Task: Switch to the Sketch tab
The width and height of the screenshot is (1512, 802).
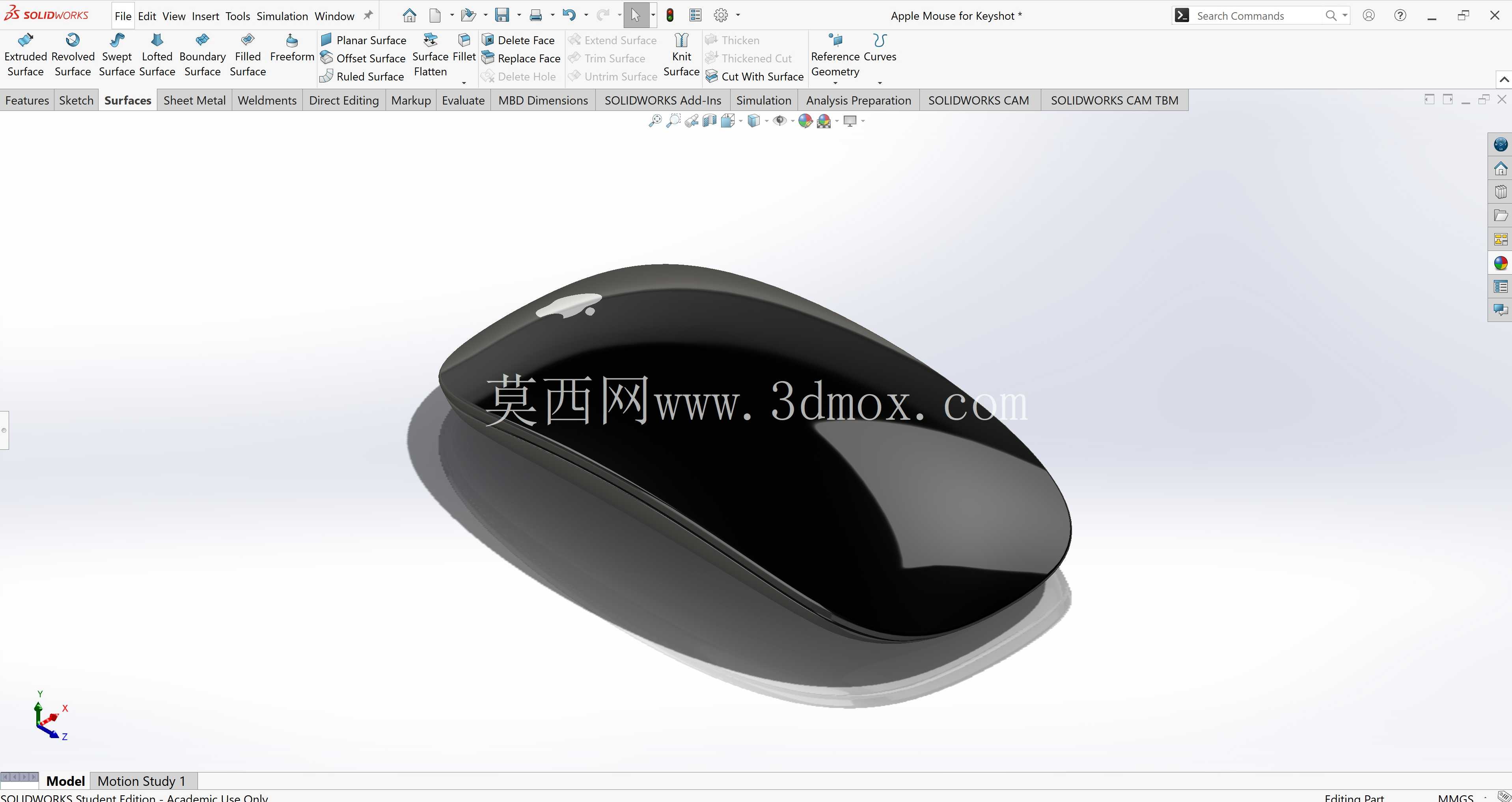Action: 76,100
